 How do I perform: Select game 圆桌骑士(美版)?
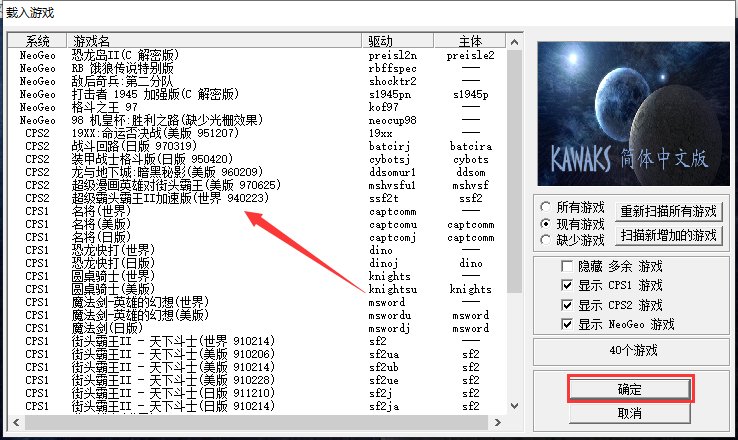[113, 289]
